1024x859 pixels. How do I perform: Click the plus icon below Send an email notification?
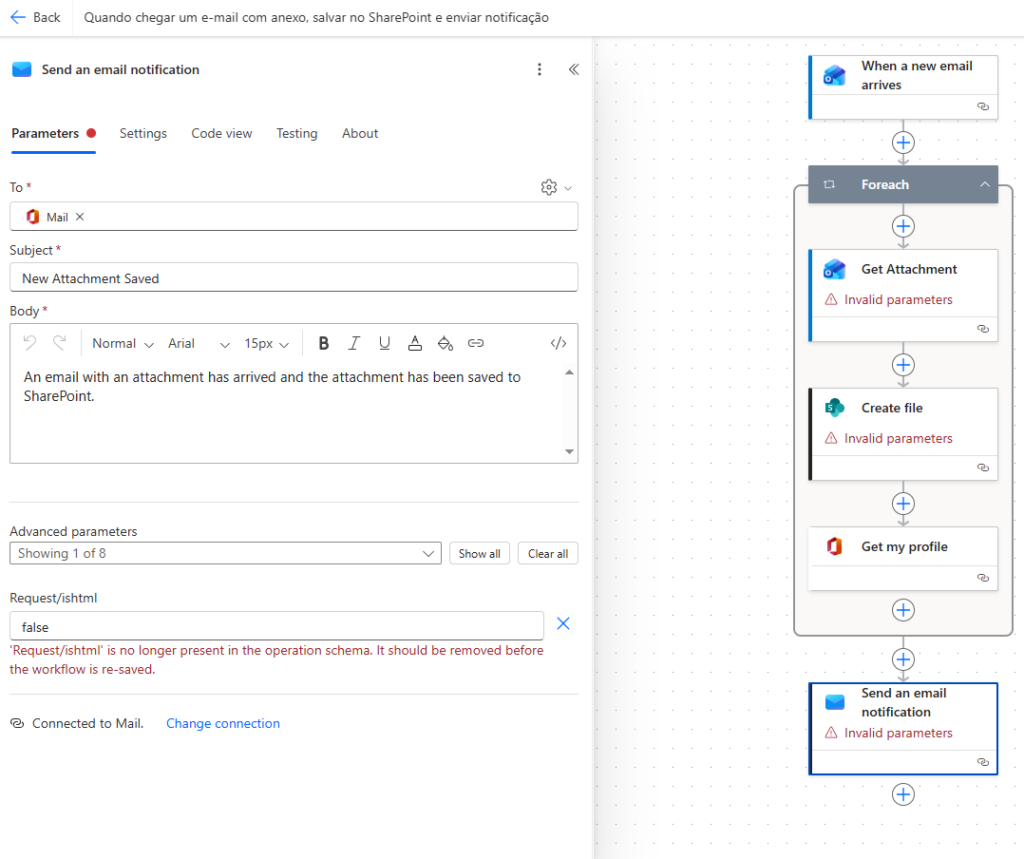pos(903,794)
